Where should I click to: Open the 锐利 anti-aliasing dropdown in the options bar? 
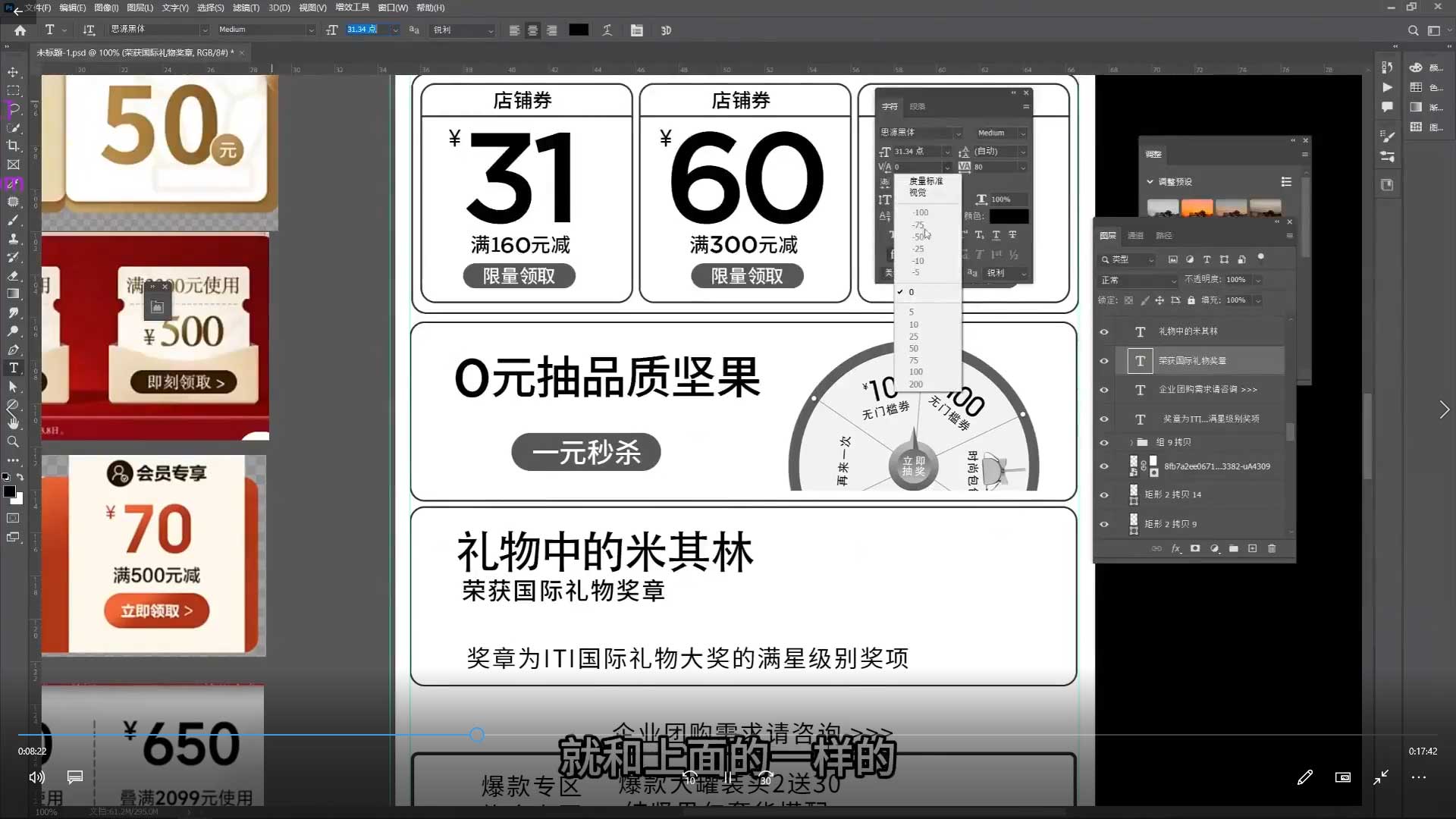pyautogui.click(x=463, y=30)
